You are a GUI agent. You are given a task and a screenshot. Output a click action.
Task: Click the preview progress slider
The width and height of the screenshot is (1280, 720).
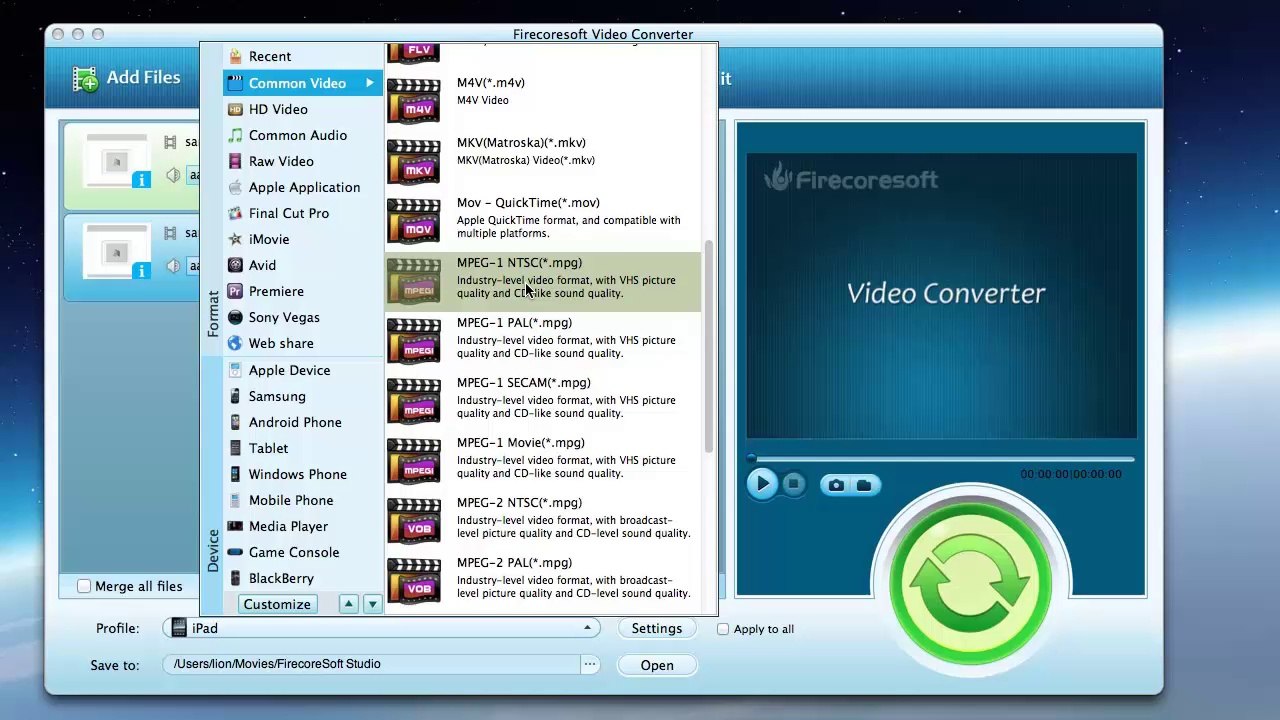(x=941, y=459)
